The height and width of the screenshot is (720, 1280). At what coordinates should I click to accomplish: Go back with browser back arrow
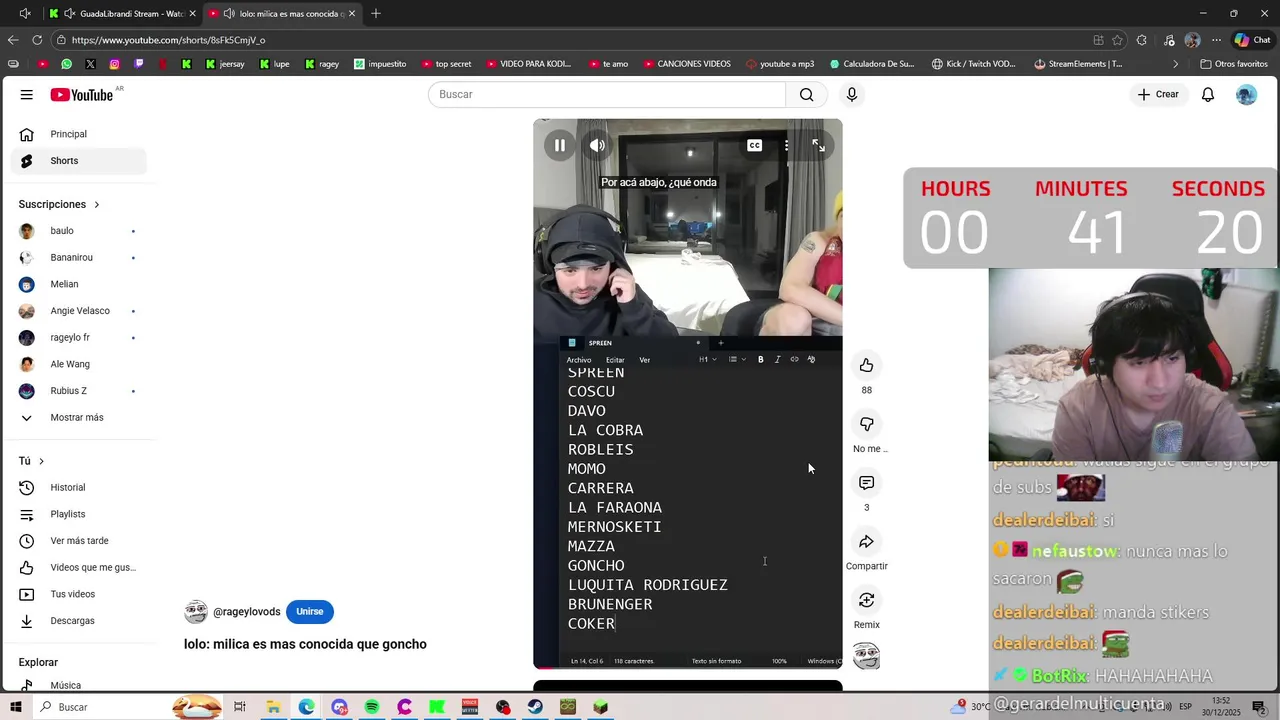tap(13, 40)
